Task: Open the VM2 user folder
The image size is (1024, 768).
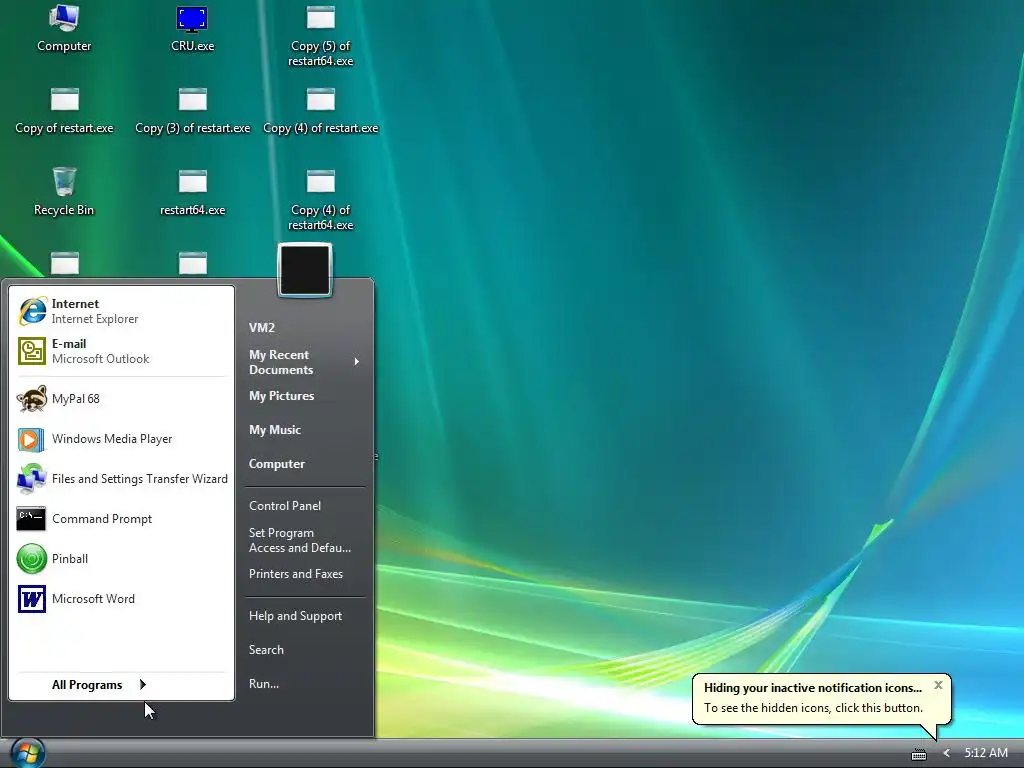Action: pos(305,328)
